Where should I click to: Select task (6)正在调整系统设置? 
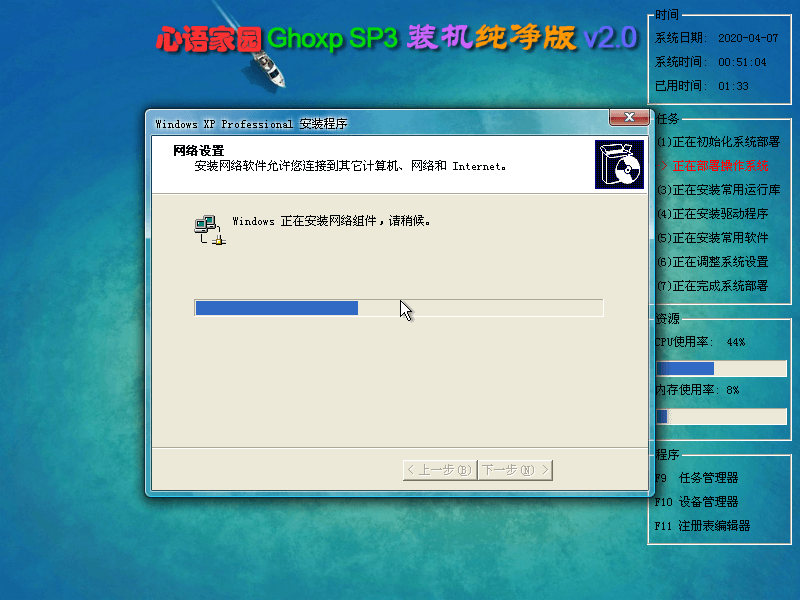coord(713,262)
